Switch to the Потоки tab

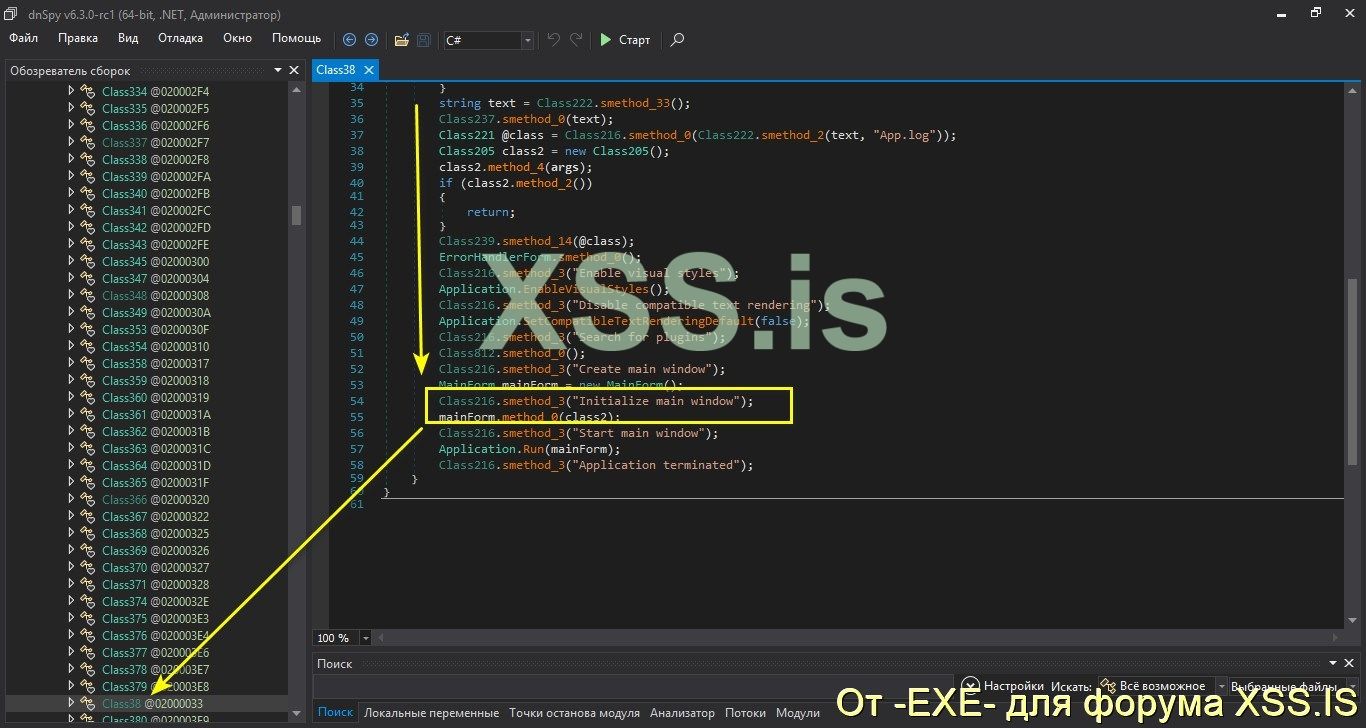coord(745,713)
